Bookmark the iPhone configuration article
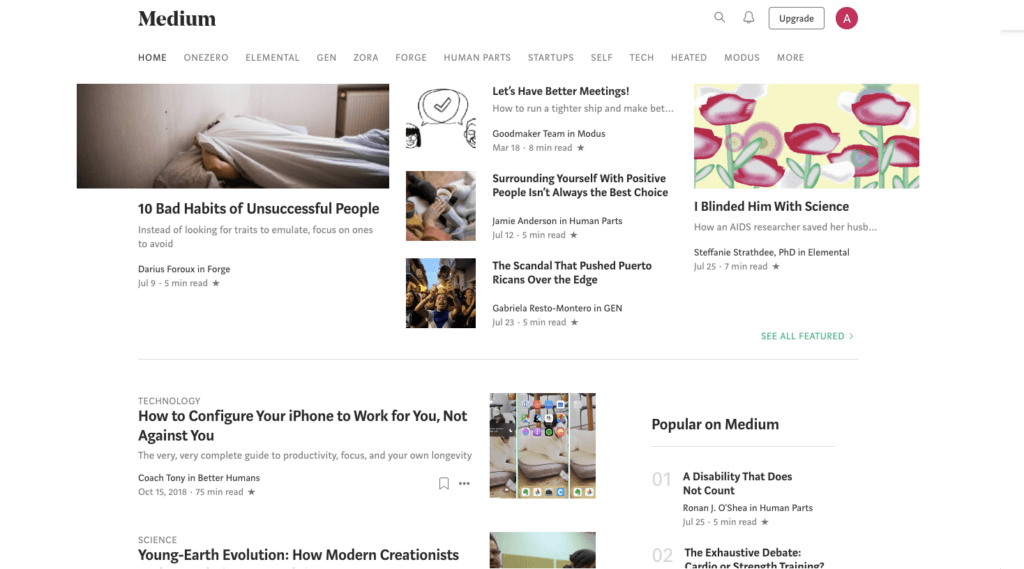Screen dimensions: 1024x569 443,483
